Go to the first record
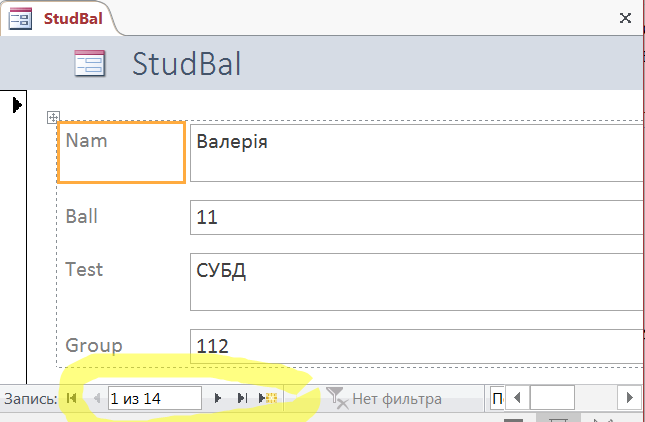 pyautogui.click(x=71, y=398)
